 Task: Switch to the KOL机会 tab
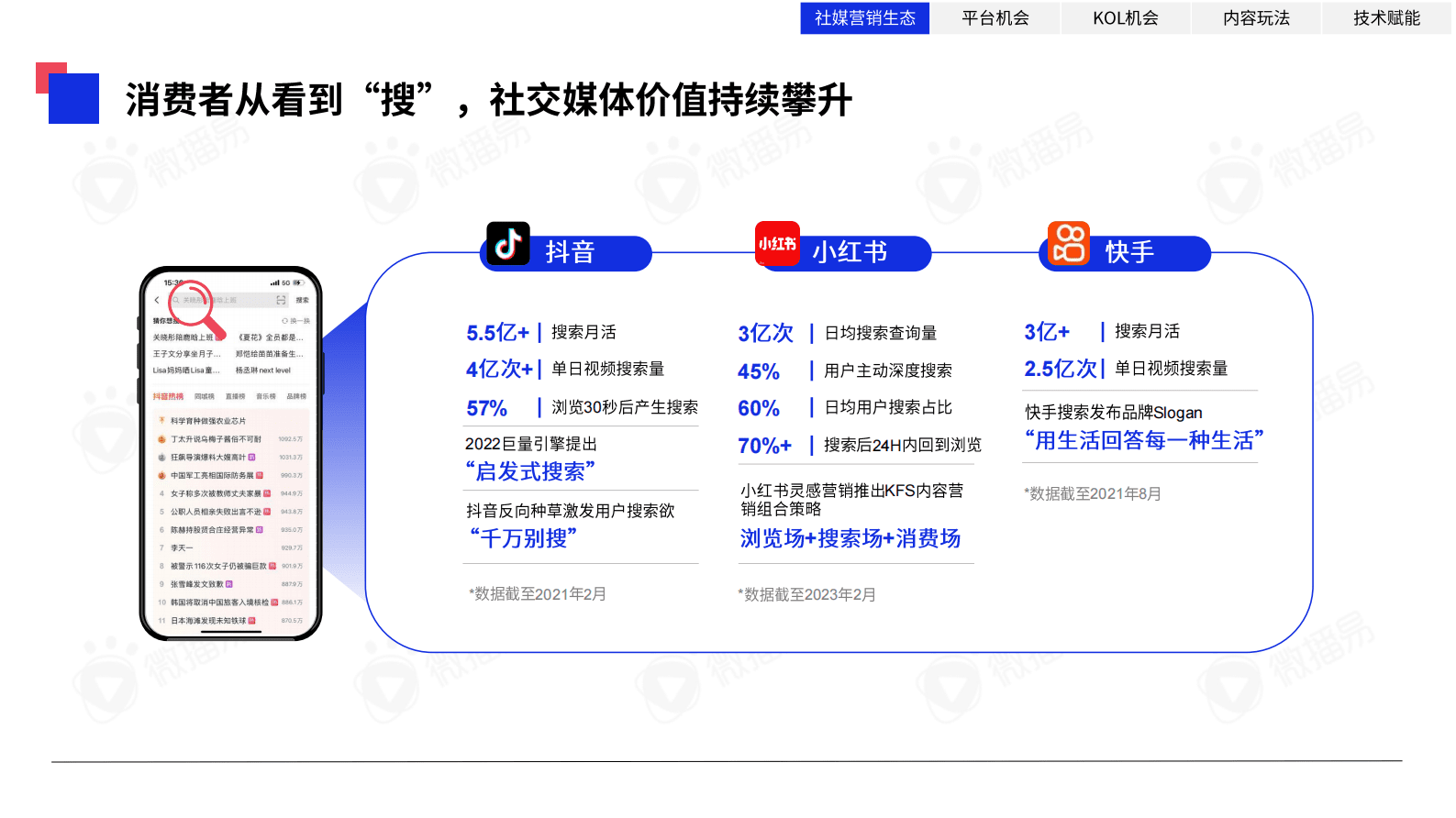tap(1126, 18)
